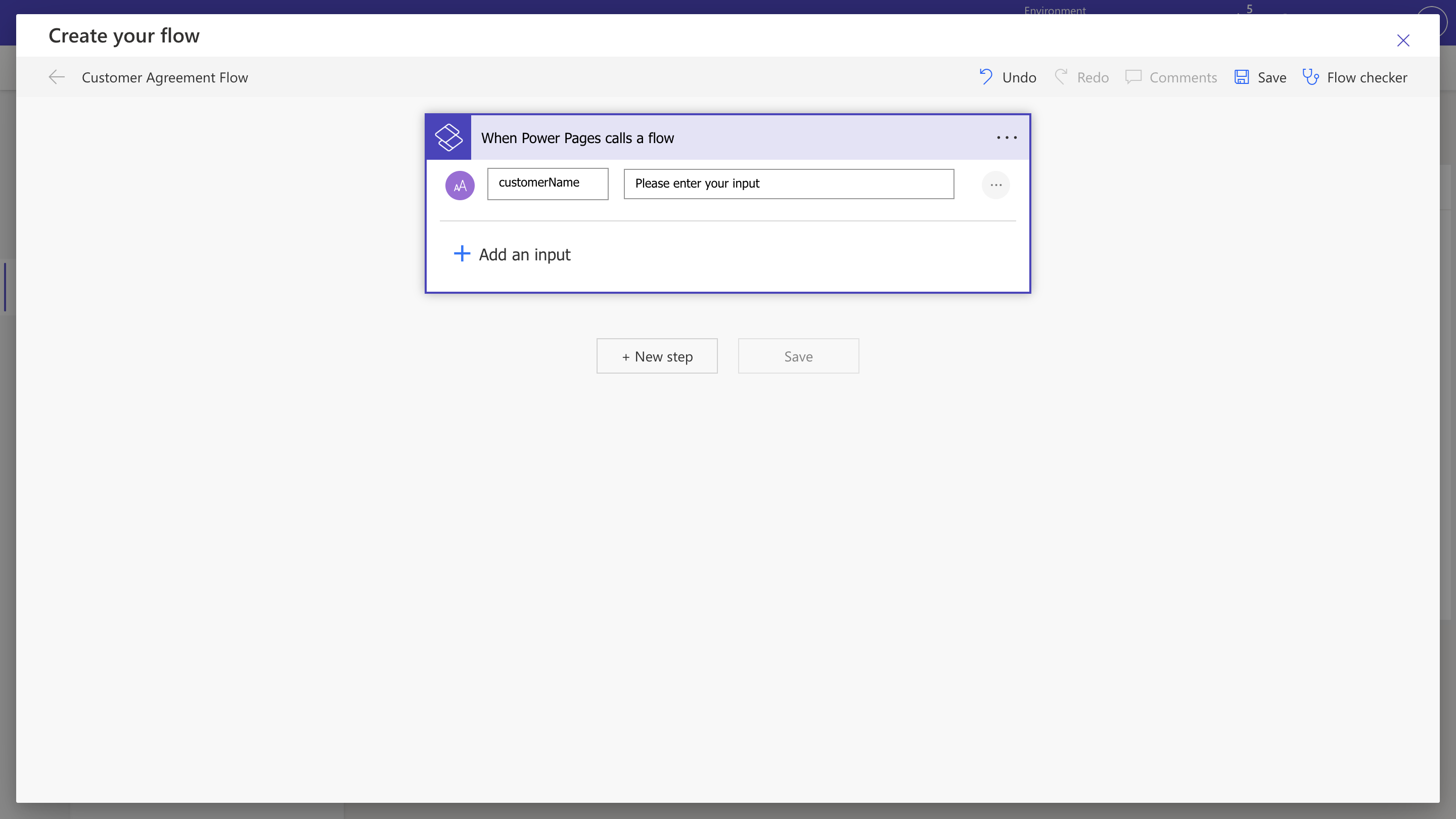This screenshot has width=1456, height=819.
Task: Click the New step button
Action: click(x=657, y=355)
